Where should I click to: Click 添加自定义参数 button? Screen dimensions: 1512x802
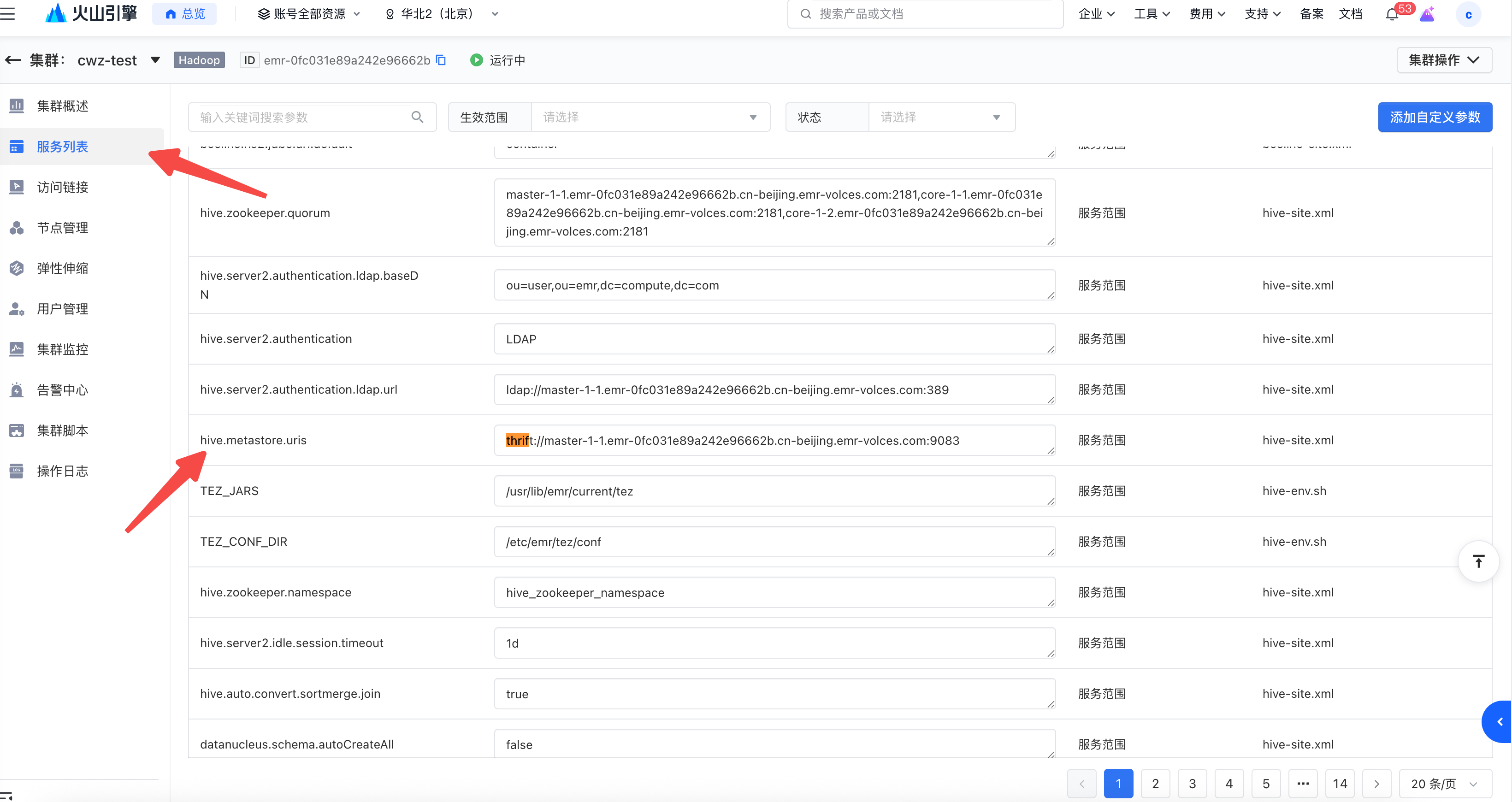coord(1435,118)
